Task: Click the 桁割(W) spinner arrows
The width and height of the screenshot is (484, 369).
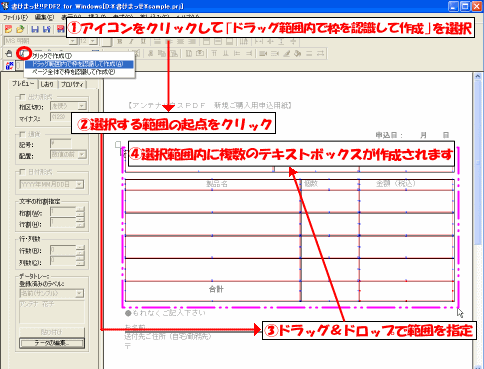Action: [x=80, y=212]
